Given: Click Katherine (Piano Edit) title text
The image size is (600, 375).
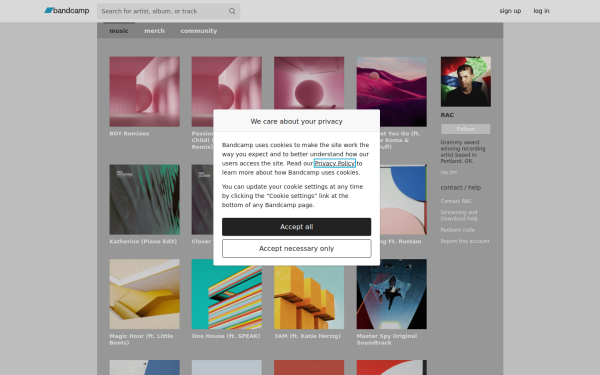Looking at the screenshot, I should [x=143, y=241].
